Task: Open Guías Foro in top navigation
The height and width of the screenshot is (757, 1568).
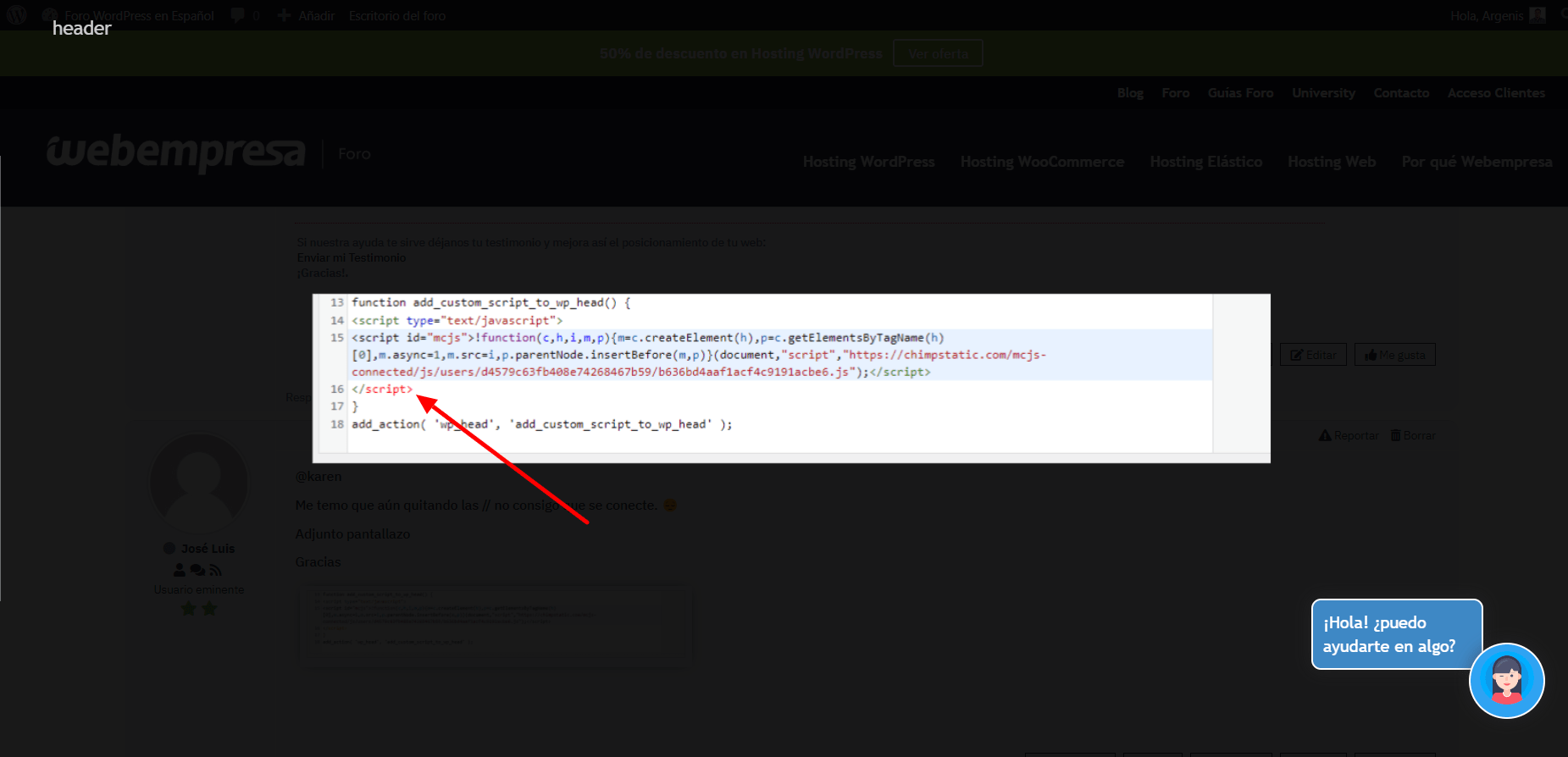Action: click(1240, 93)
